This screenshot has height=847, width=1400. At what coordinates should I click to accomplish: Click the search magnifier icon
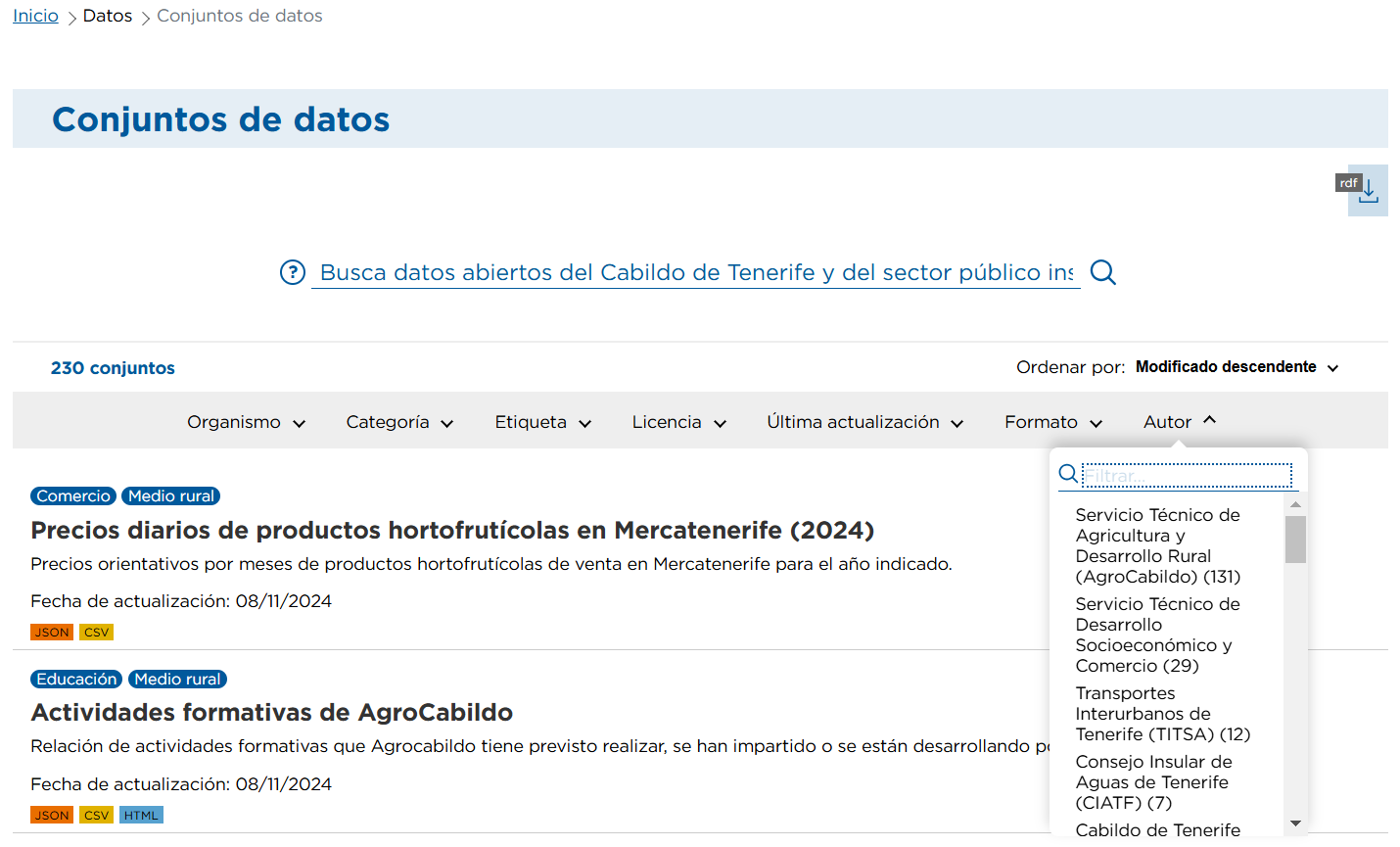(1103, 272)
